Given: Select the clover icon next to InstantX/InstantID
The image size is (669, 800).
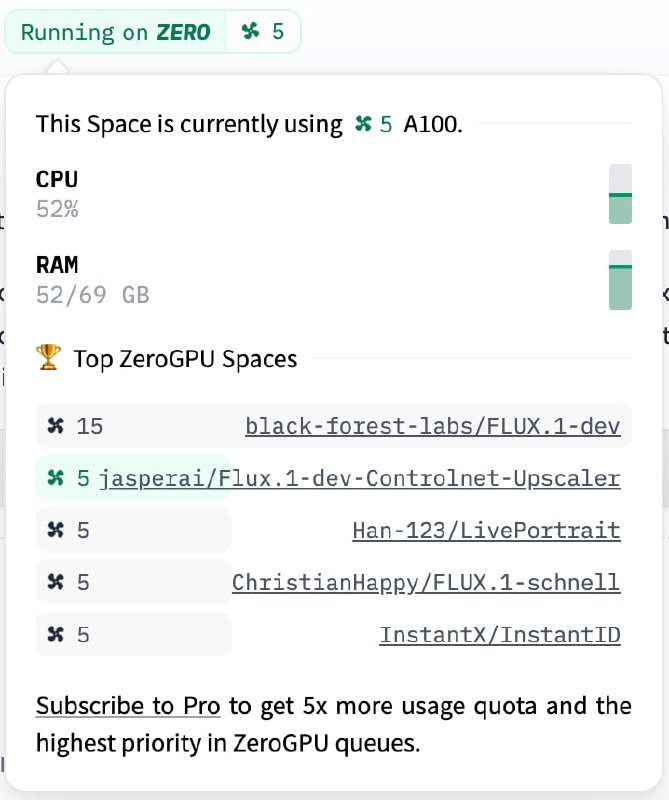Looking at the screenshot, I should [x=56, y=634].
